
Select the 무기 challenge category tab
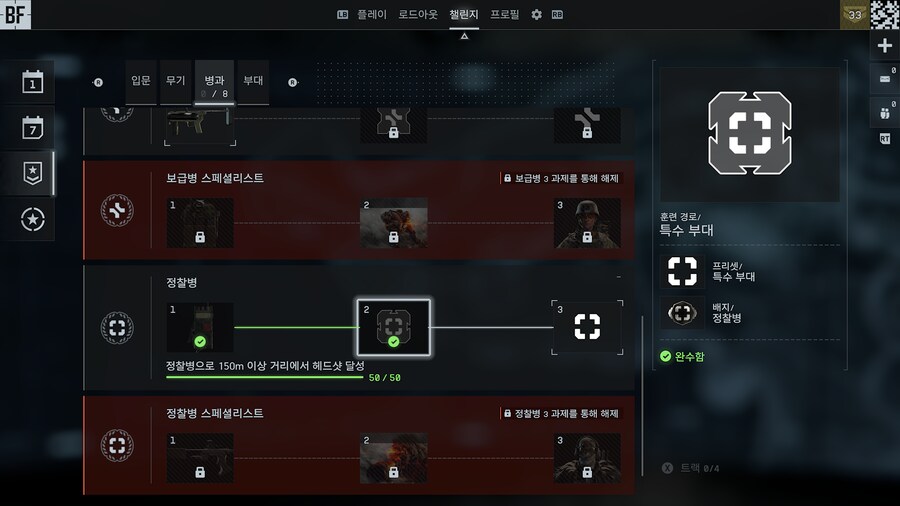tap(176, 81)
